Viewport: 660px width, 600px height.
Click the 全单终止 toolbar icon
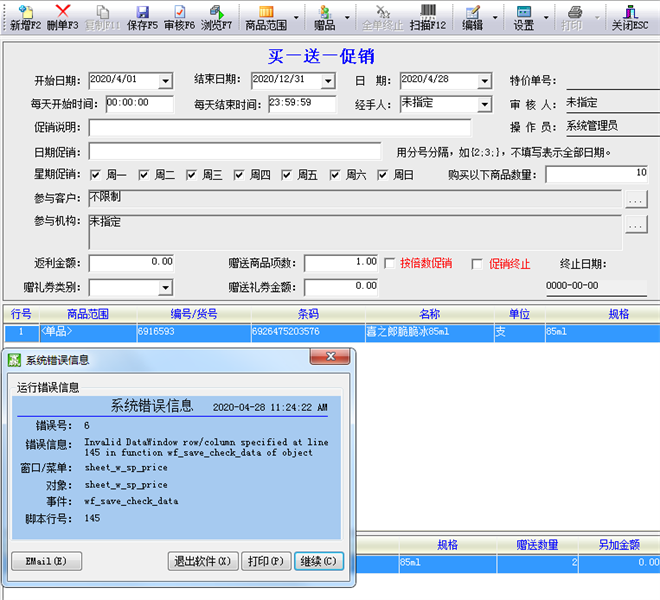click(382, 12)
